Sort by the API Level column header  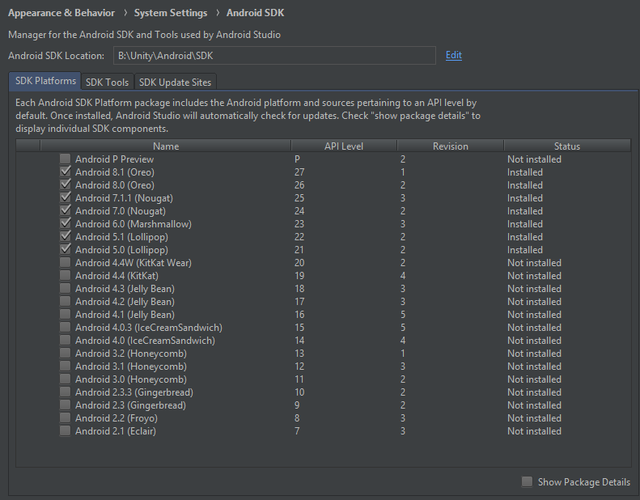[x=344, y=146]
